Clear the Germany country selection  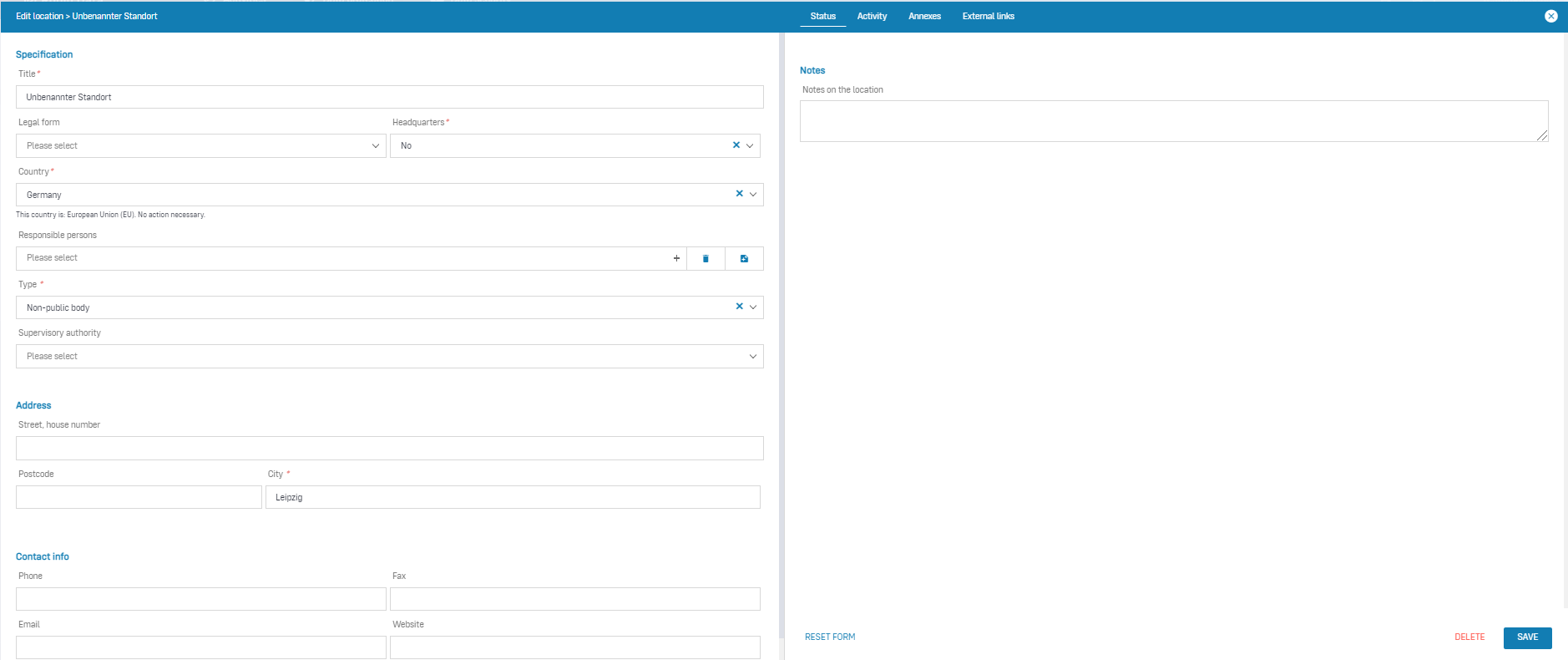tap(739, 194)
